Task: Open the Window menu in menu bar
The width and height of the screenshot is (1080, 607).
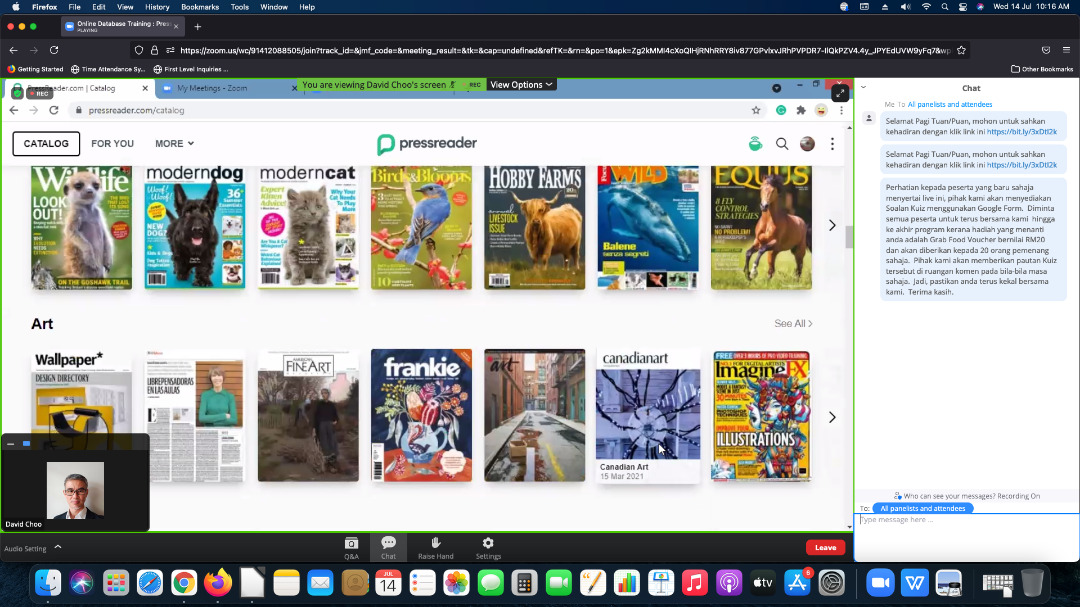Action: point(273,7)
